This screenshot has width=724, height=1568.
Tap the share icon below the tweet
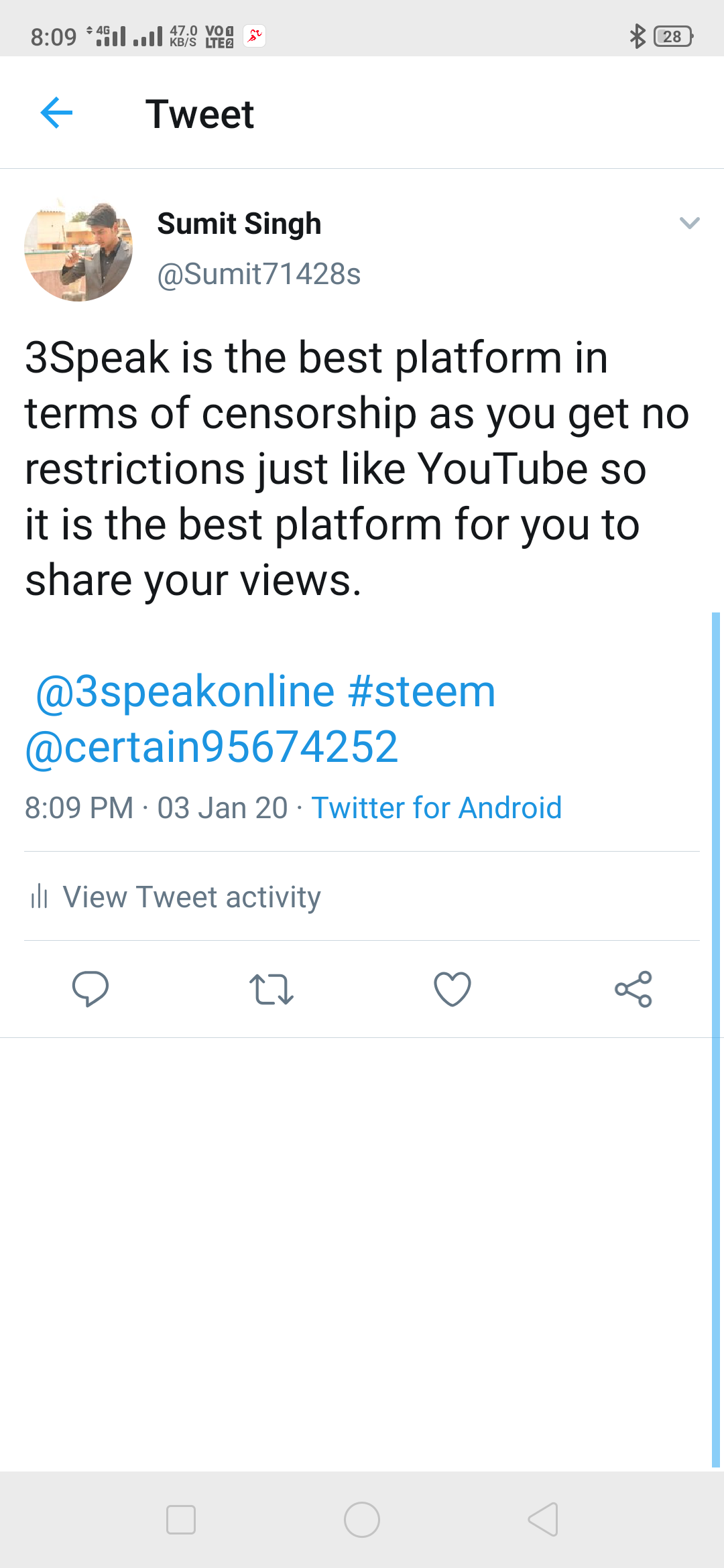tap(633, 989)
